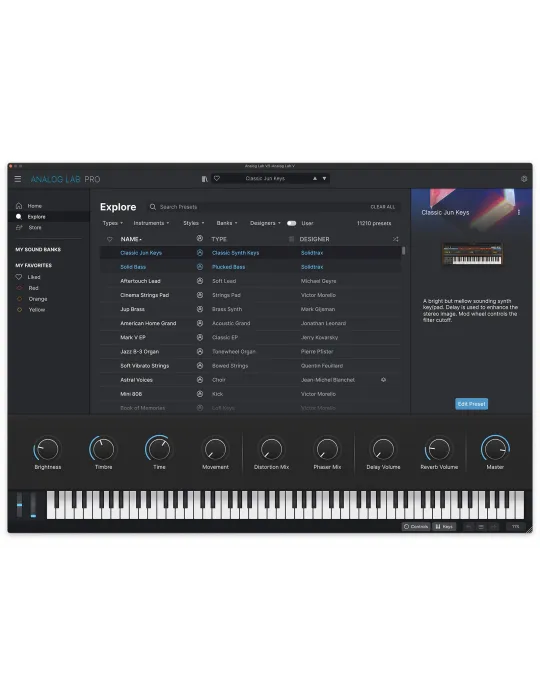This screenshot has width=540, height=700.
Task: Click the Reverb Volume knob
Action: (x=439, y=449)
